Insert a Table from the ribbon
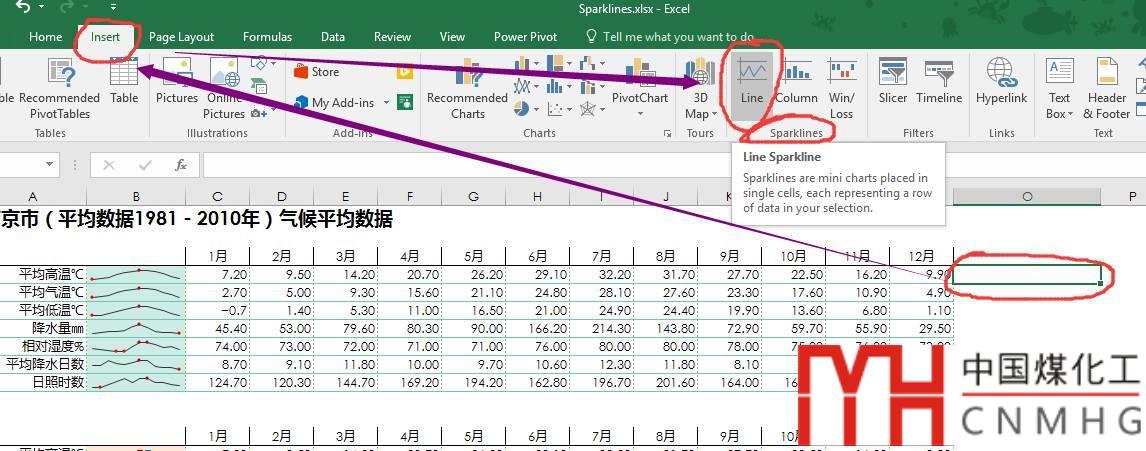This screenshot has width=1146, height=451. [x=124, y=80]
